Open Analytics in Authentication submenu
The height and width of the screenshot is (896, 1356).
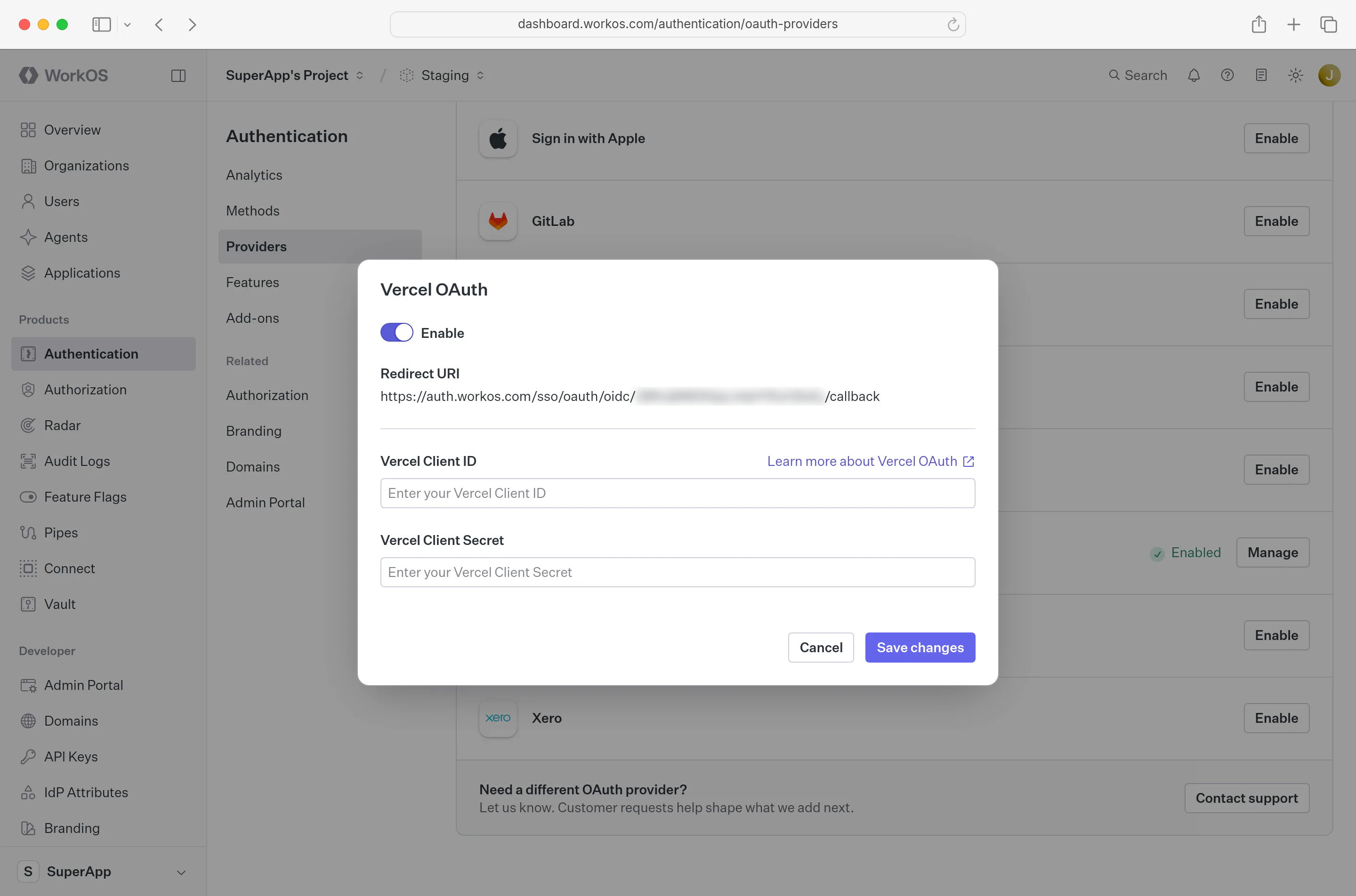click(254, 175)
